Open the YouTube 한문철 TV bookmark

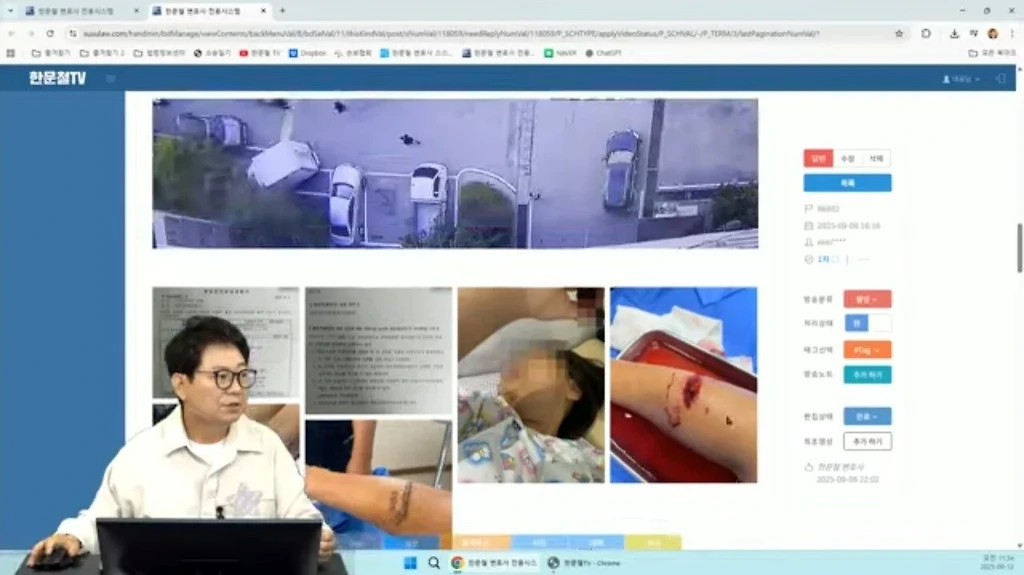tap(260, 53)
